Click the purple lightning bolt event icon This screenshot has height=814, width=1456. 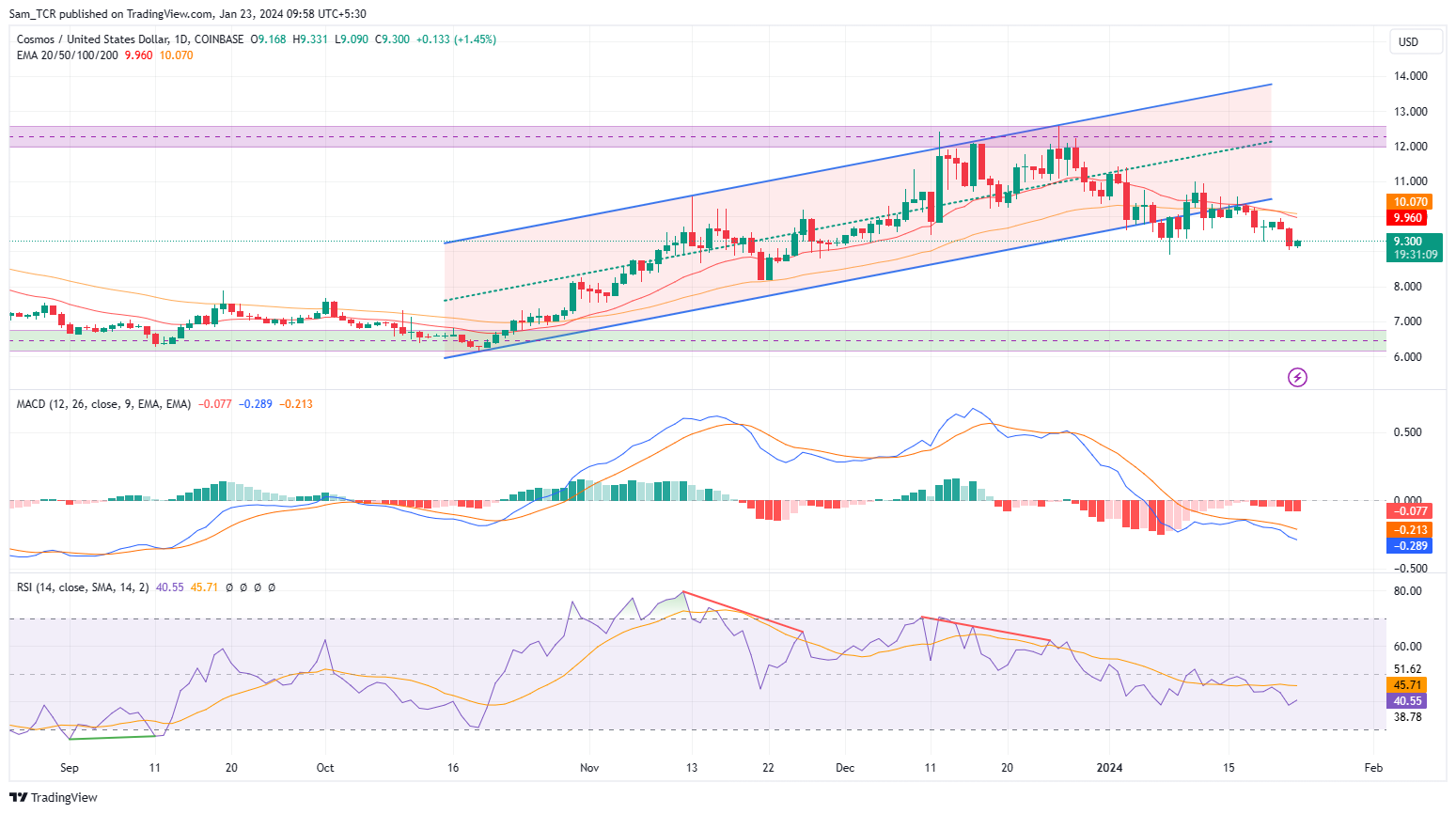(x=1297, y=378)
